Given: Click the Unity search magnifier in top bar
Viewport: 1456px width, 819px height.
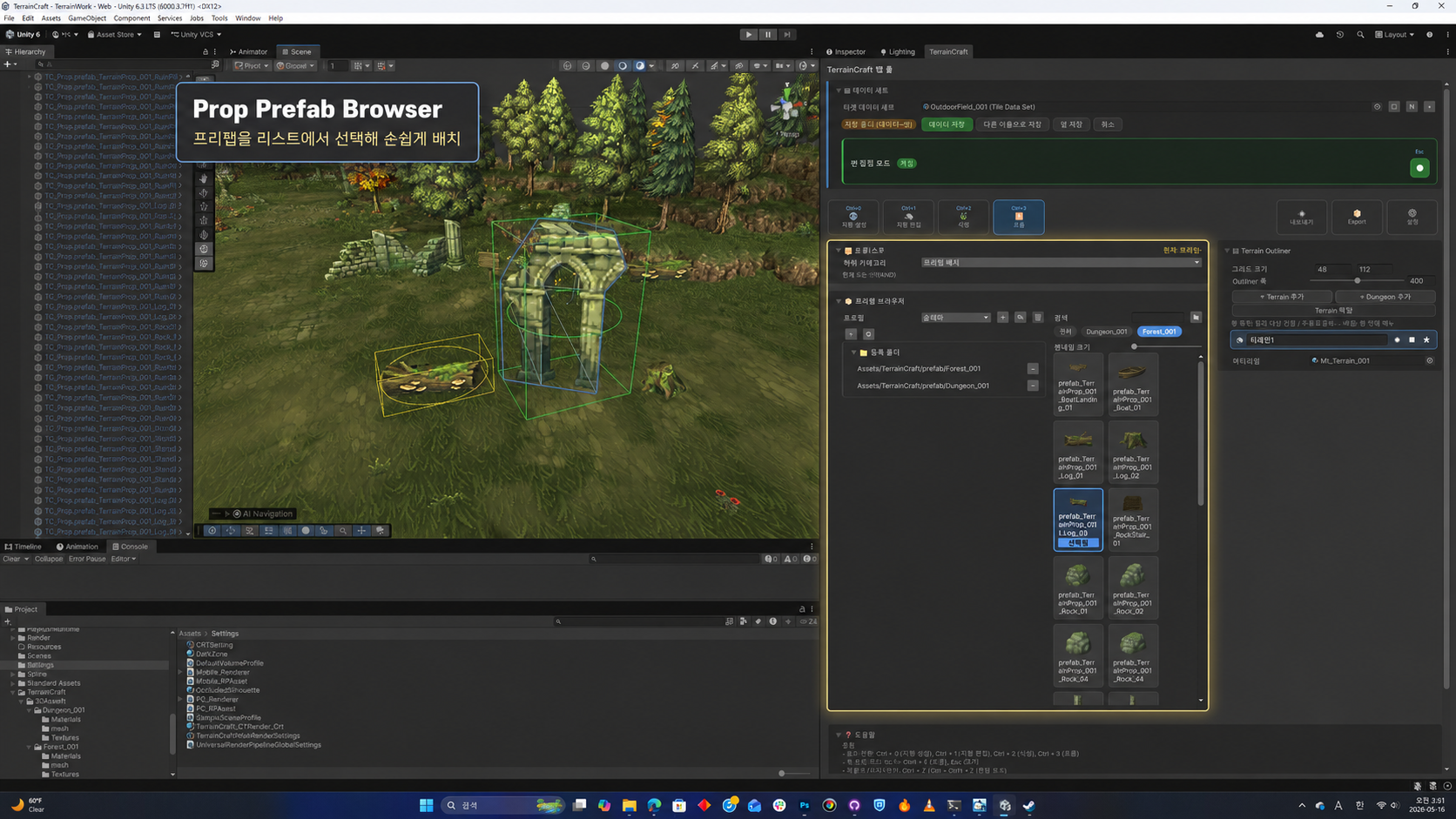Looking at the screenshot, I should 1360,35.
